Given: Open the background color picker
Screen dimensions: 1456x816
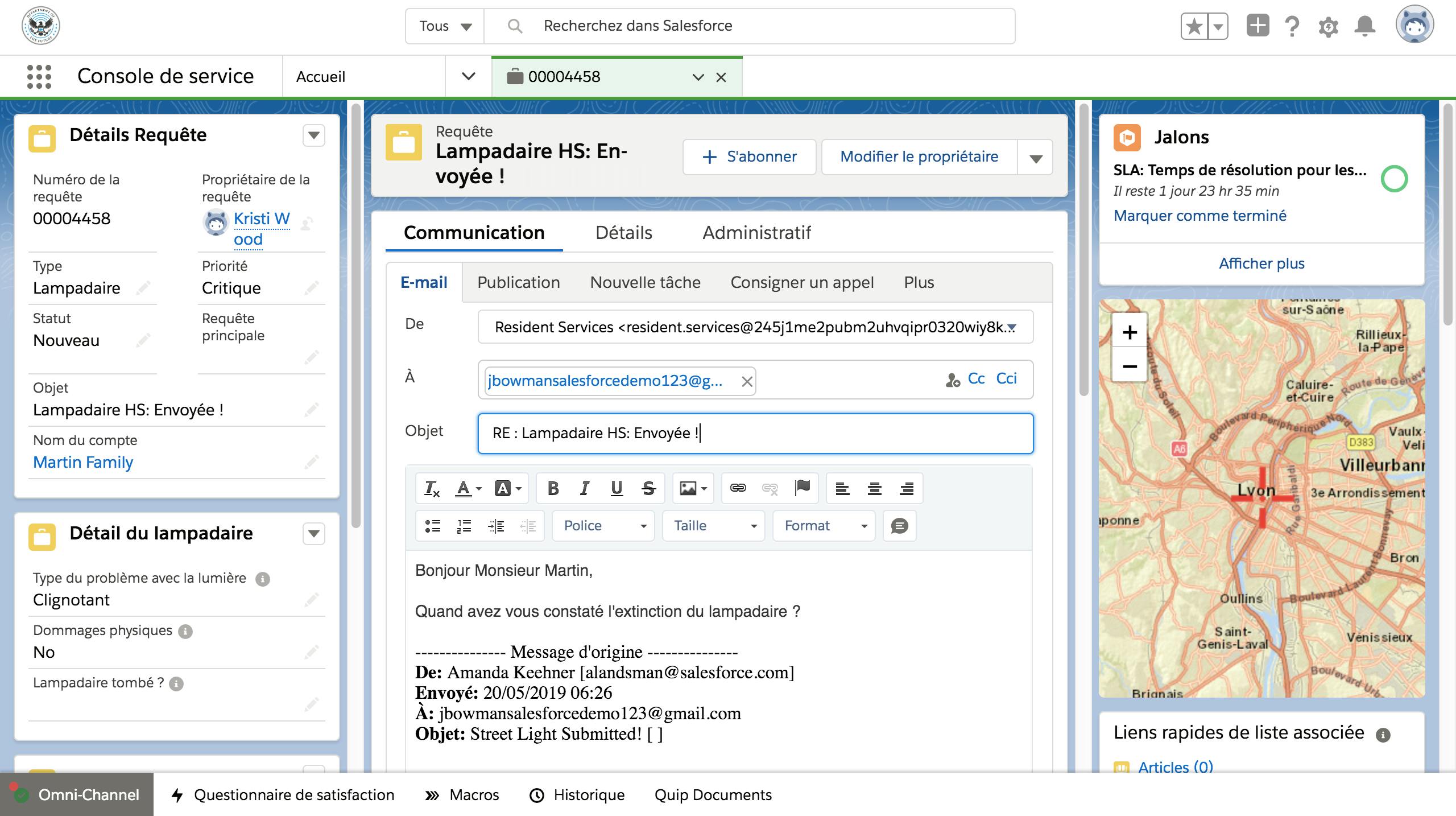Looking at the screenshot, I should [508, 488].
